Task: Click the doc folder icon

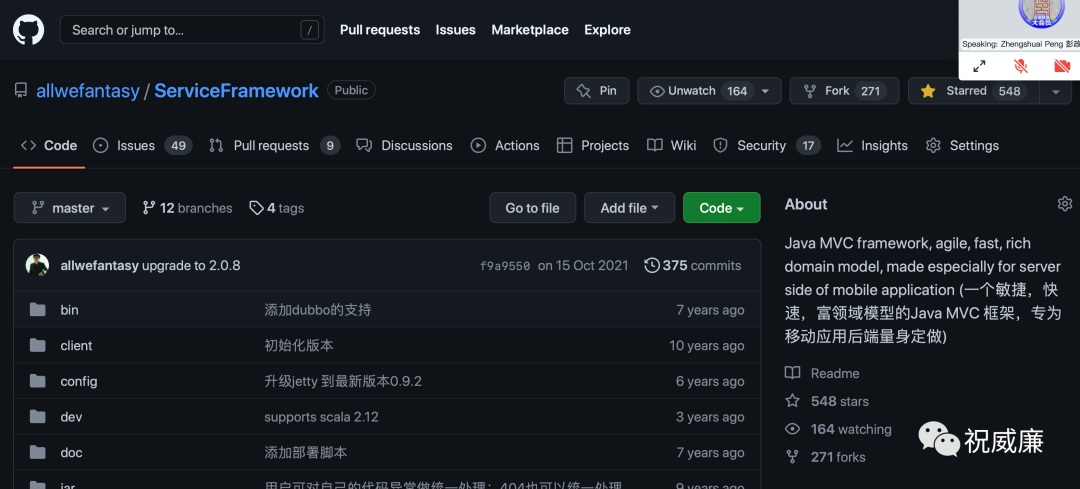Action: [38, 453]
